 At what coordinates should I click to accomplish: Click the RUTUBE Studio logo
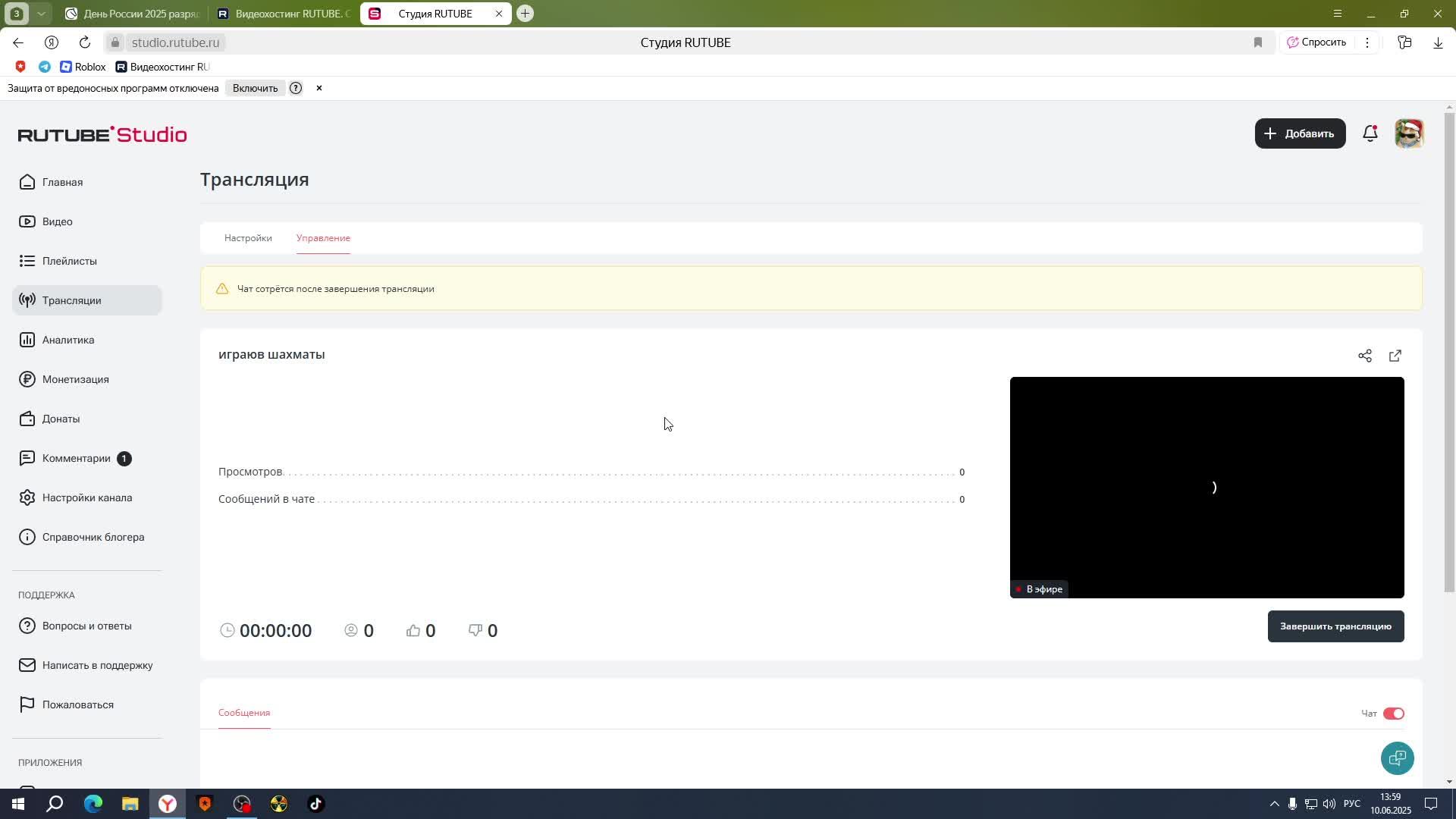coord(102,134)
